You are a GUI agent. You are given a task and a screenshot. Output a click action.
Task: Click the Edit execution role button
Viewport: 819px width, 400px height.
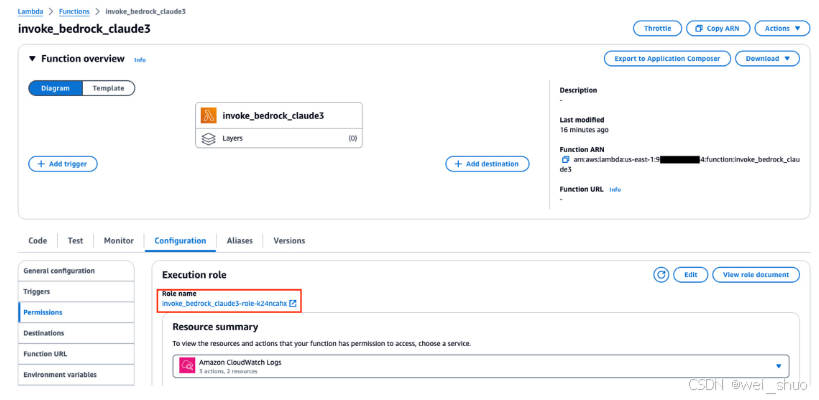pos(691,275)
